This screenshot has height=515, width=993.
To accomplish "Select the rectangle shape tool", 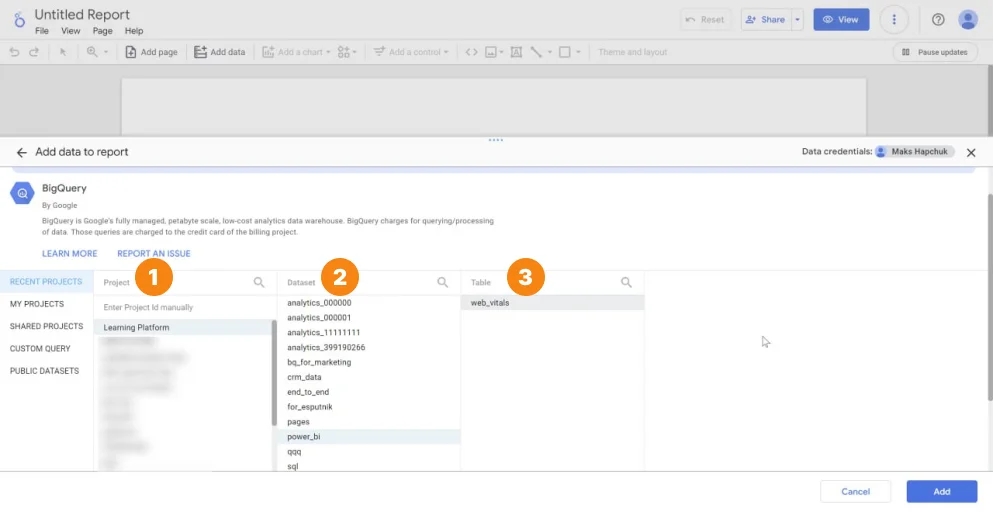I will (x=564, y=52).
